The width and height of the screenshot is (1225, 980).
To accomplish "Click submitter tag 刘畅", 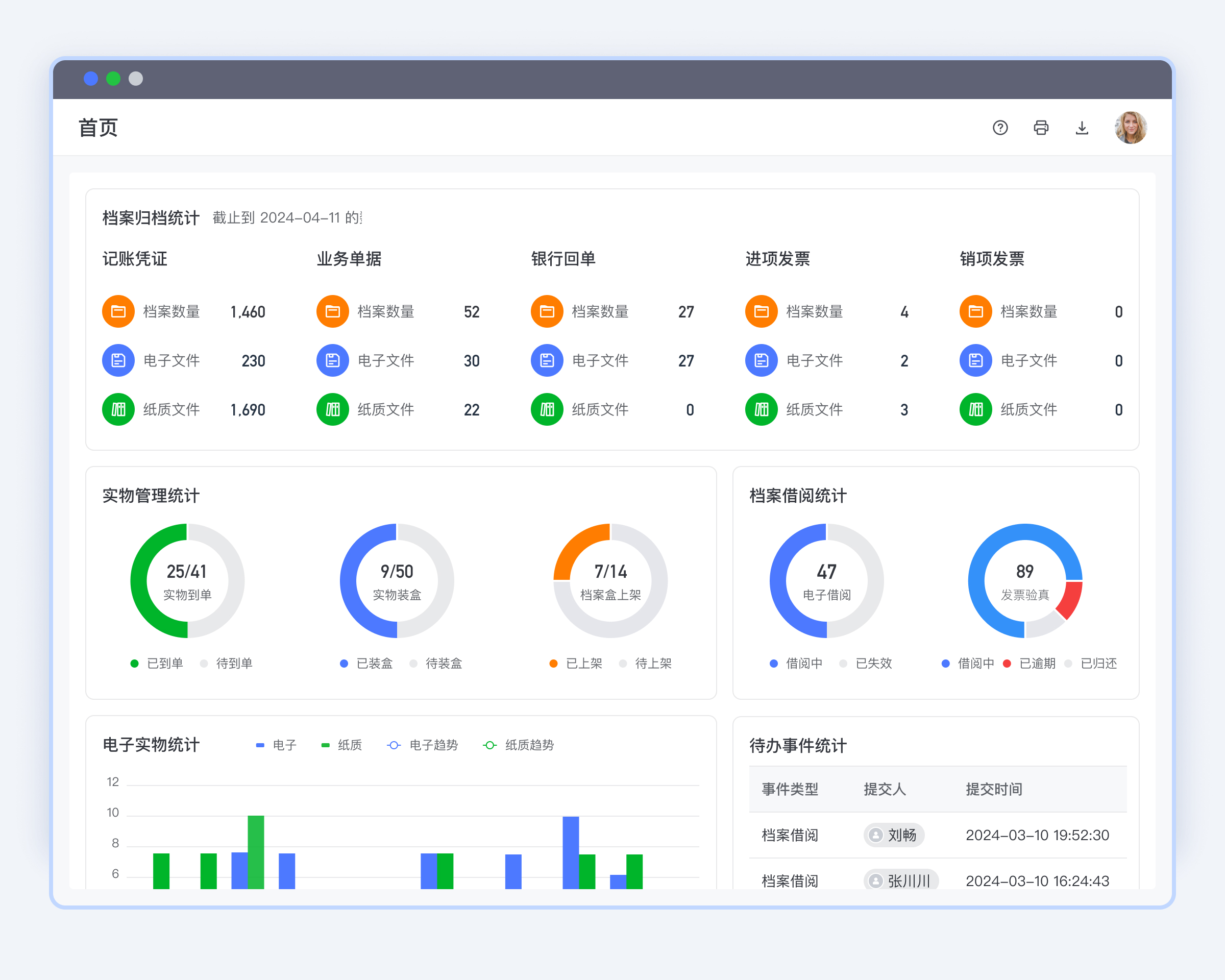I will pyautogui.click(x=894, y=835).
